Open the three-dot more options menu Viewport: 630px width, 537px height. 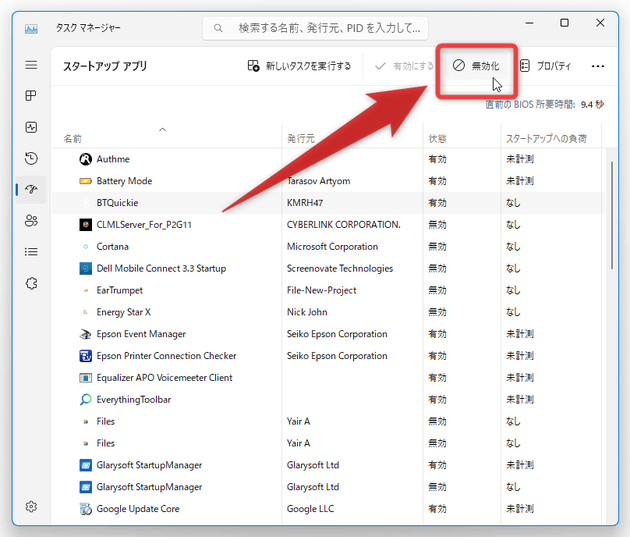pos(597,66)
